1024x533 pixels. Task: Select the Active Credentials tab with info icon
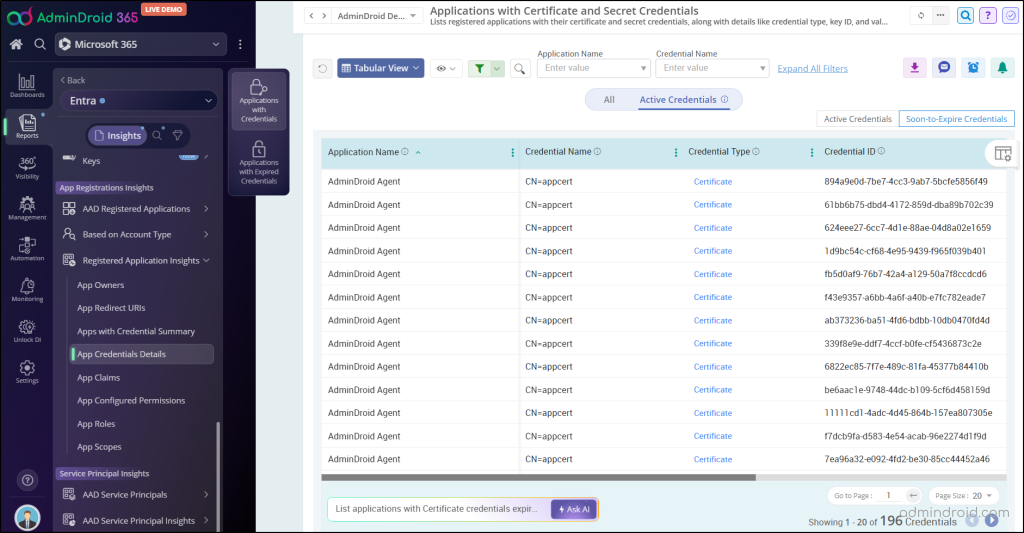(x=684, y=100)
